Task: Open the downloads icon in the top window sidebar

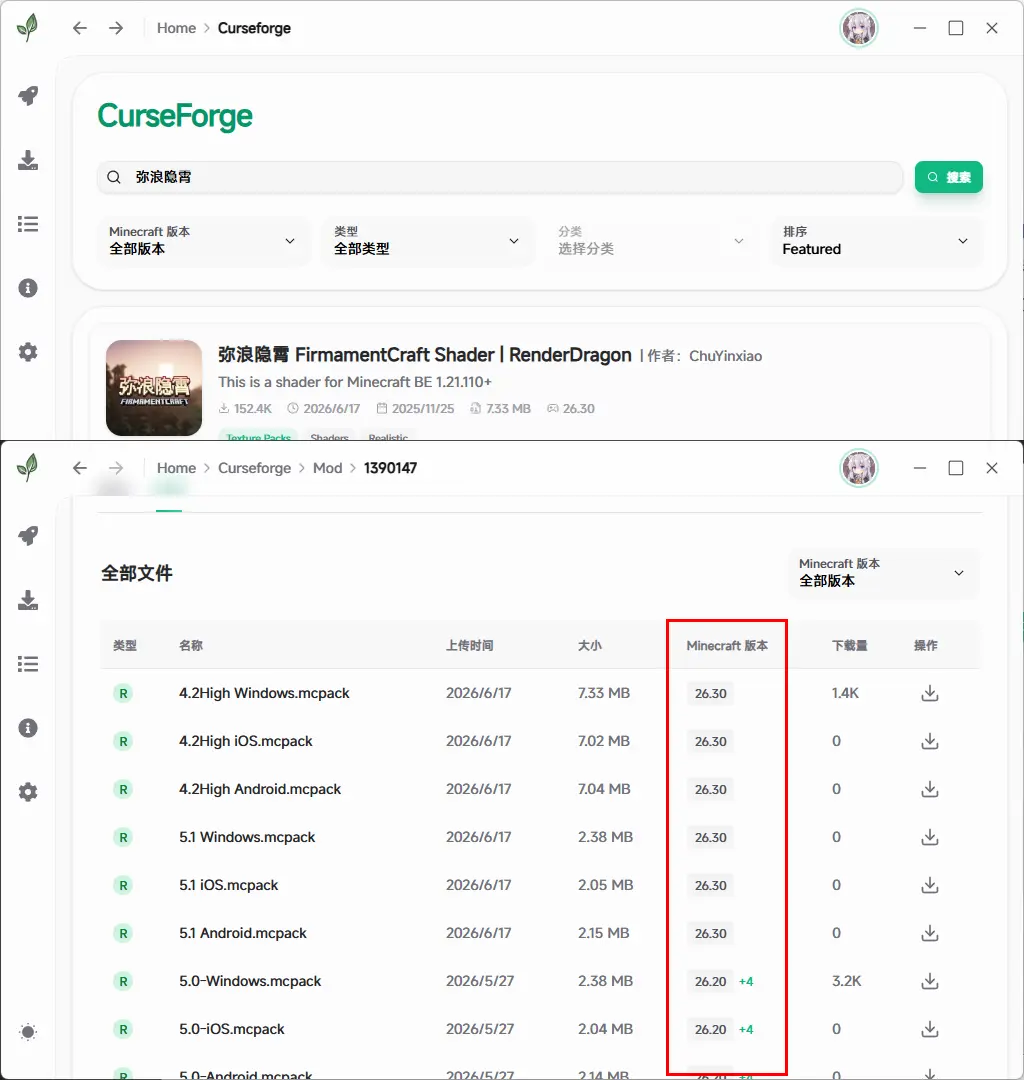Action: (28, 160)
